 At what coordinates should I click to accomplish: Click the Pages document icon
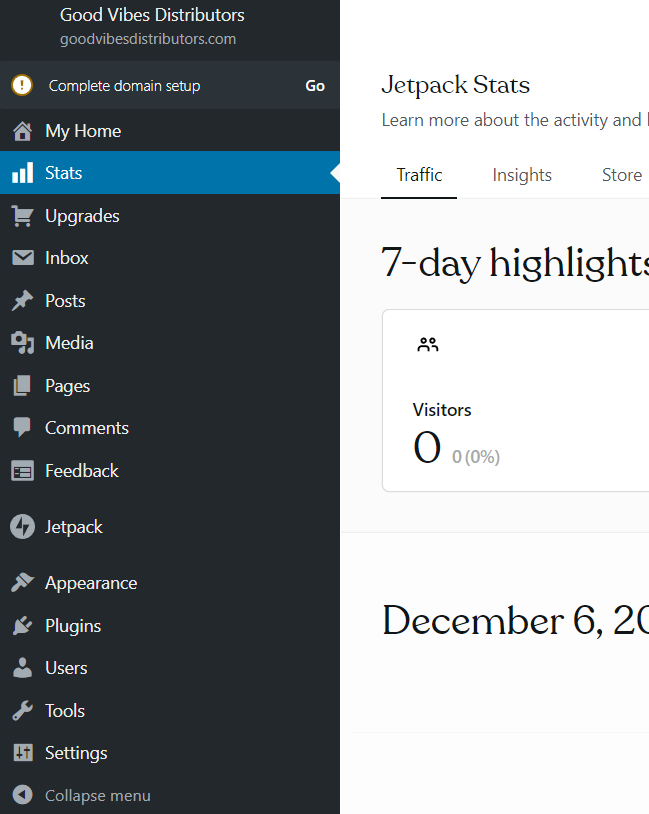22,386
